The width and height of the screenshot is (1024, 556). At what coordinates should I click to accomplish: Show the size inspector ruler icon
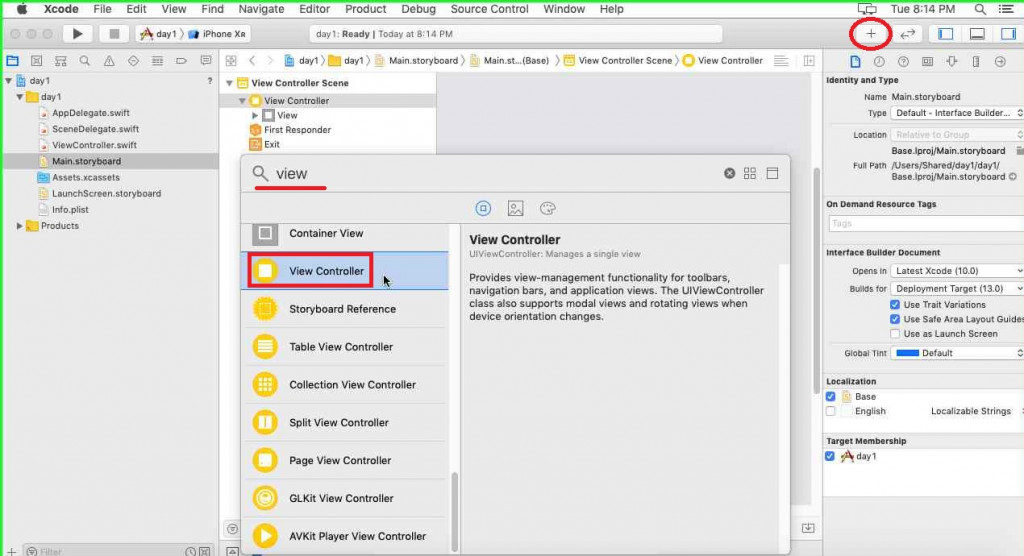click(976, 61)
